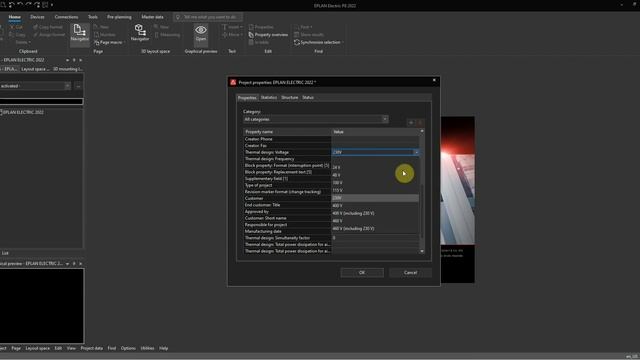Viewport: 640px width, 360px height.
Task: Click OK in Project properties dialog
Action: (362, 273)
